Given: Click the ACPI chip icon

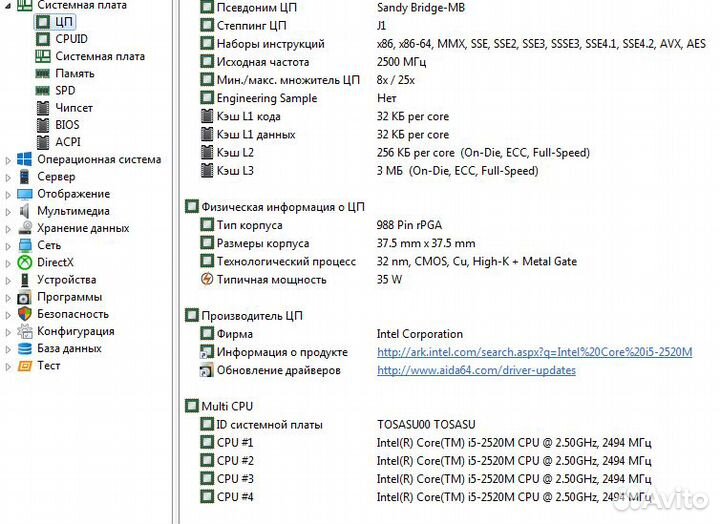Looking at the screenshot, I should pos(43,142).
